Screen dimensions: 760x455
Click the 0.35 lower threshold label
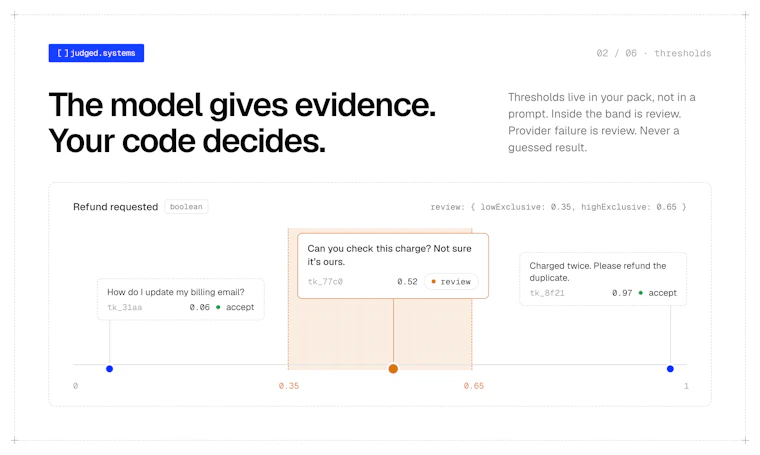click(x=289, y=386)
